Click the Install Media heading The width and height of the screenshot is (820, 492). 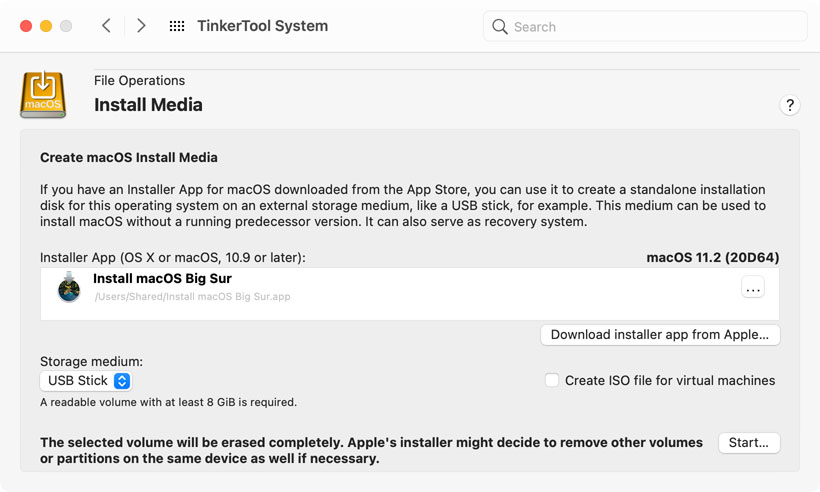148,105
